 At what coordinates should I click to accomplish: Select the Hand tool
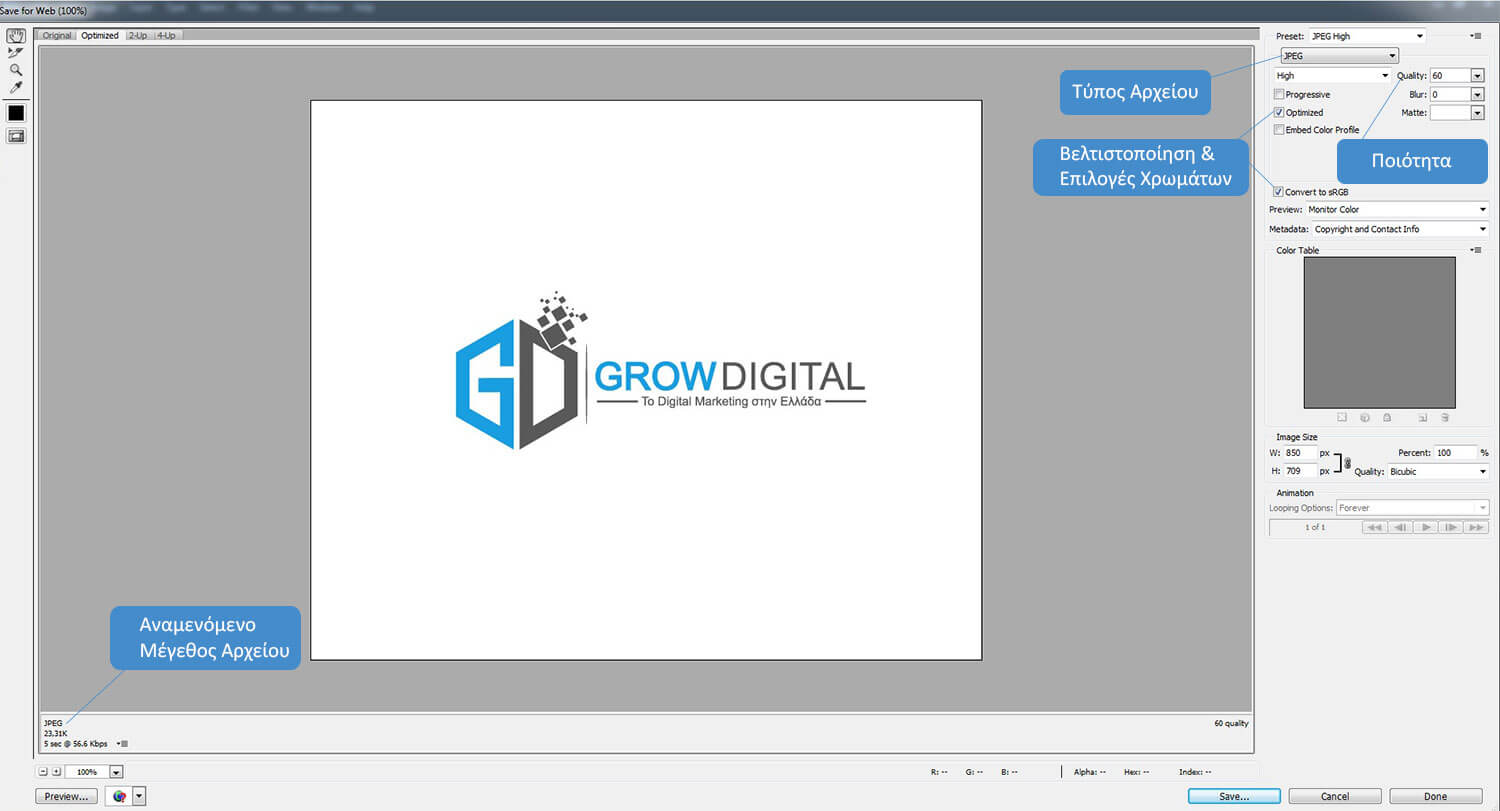tap(16, 36)
